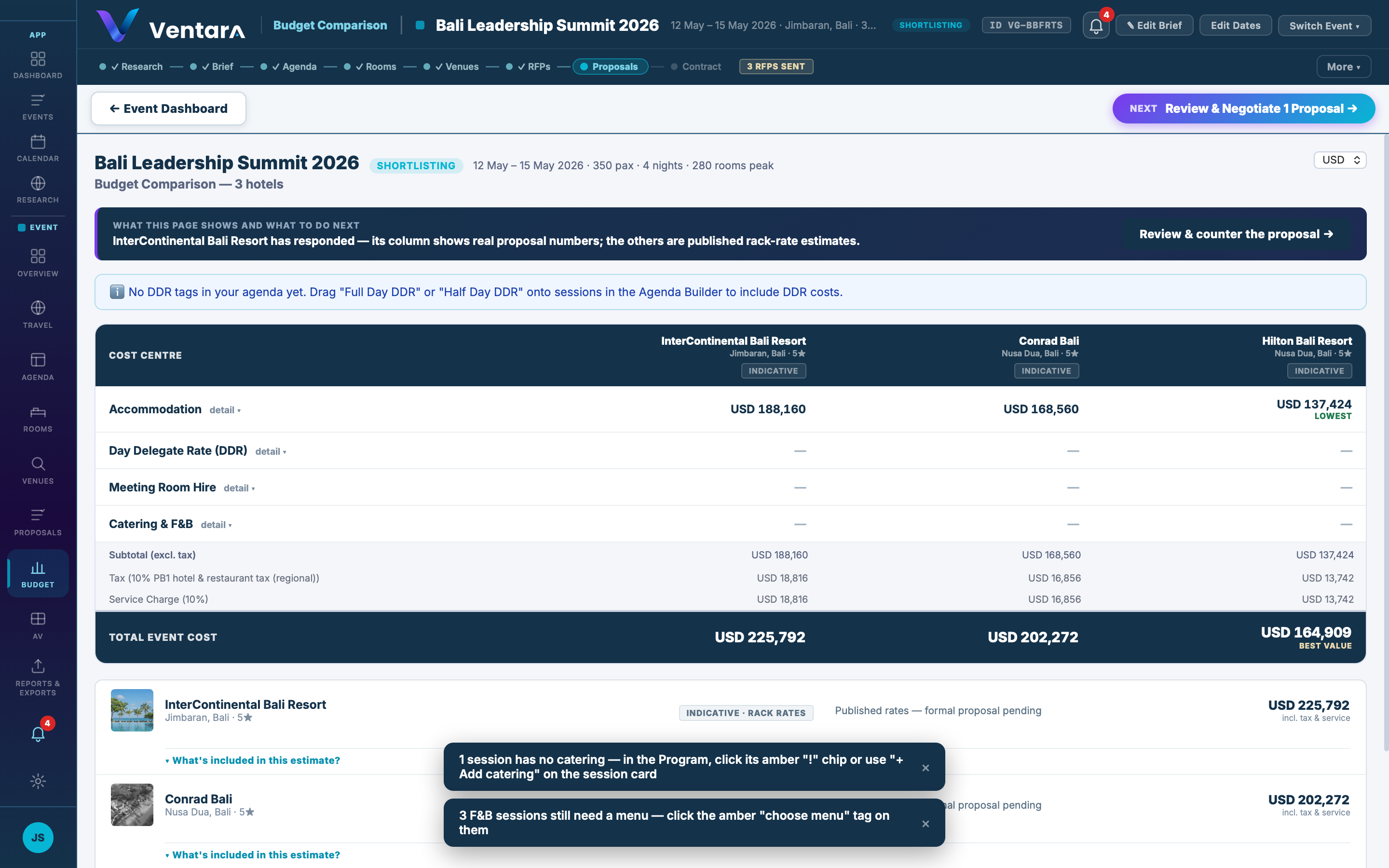The height and width of the screenshot is (868, 1389).
Task: Open the Overview sidebar icon
Action: [38, 263]
